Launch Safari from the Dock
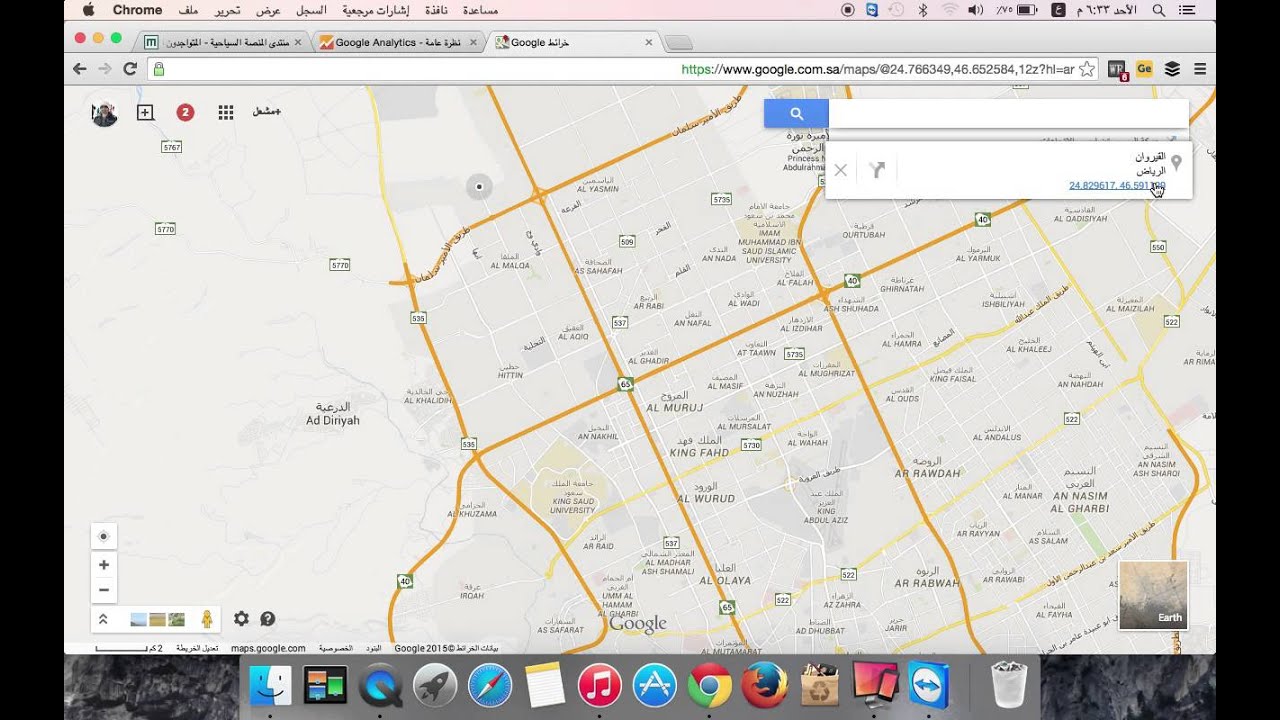Screen dimensions: 1280x720 click(x=490, y=686)
